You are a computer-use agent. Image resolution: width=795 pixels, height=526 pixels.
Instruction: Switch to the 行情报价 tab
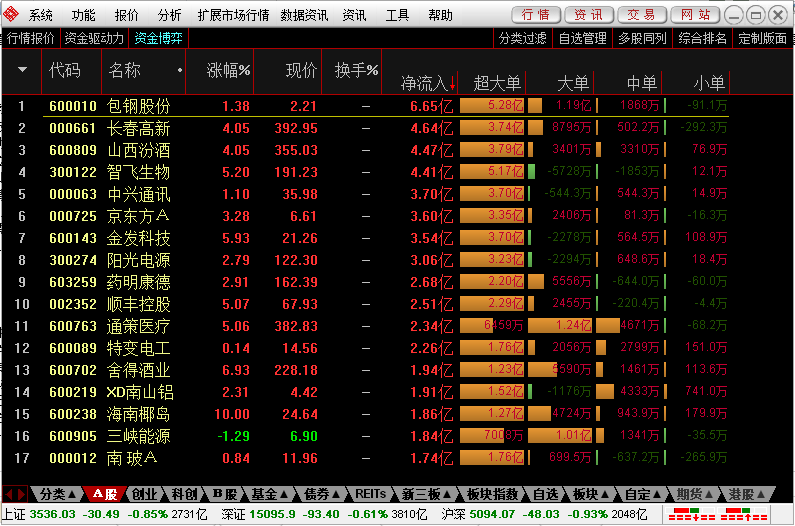30,39
